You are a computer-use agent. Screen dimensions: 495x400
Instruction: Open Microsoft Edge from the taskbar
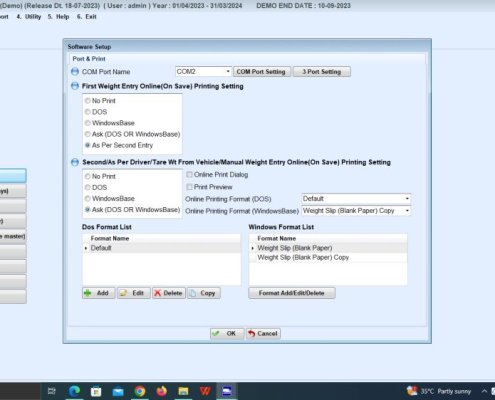pos(74,391)
